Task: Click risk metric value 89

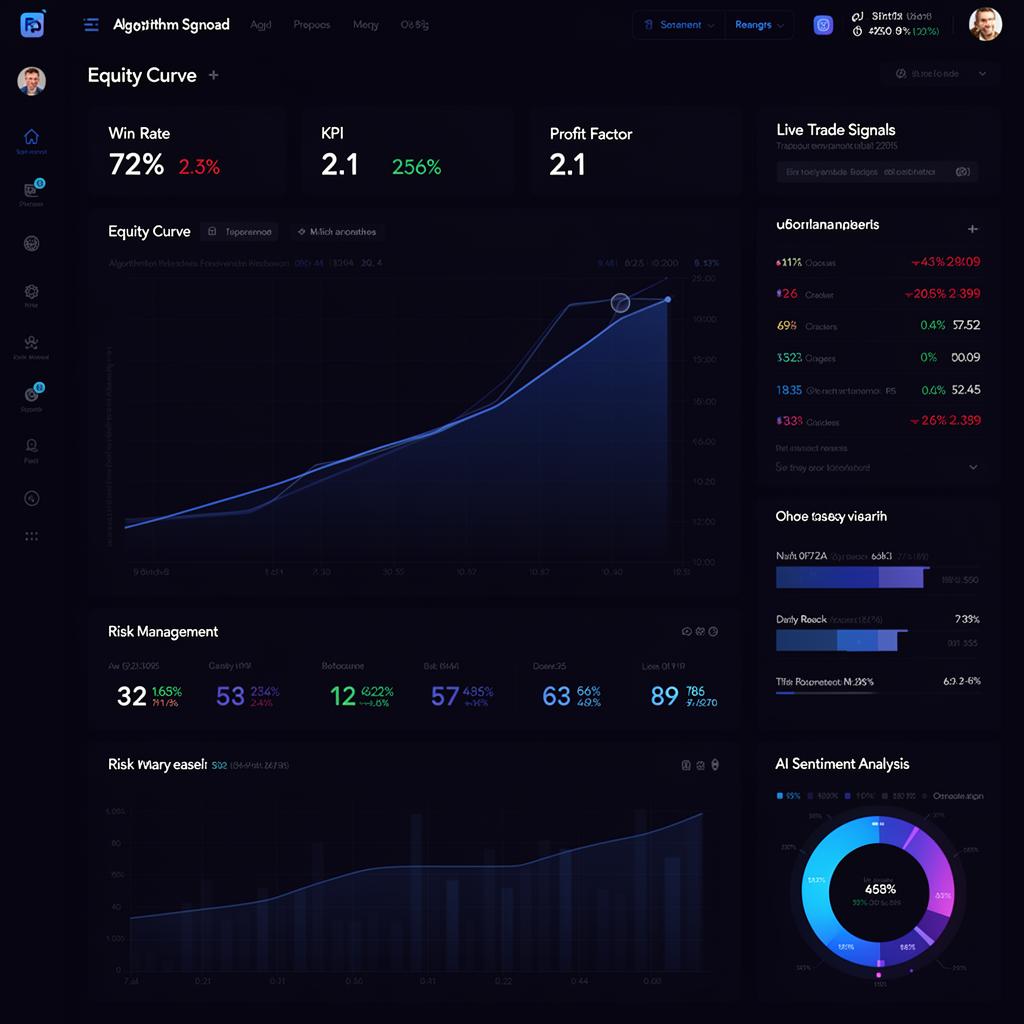Action: pos(665,696)
